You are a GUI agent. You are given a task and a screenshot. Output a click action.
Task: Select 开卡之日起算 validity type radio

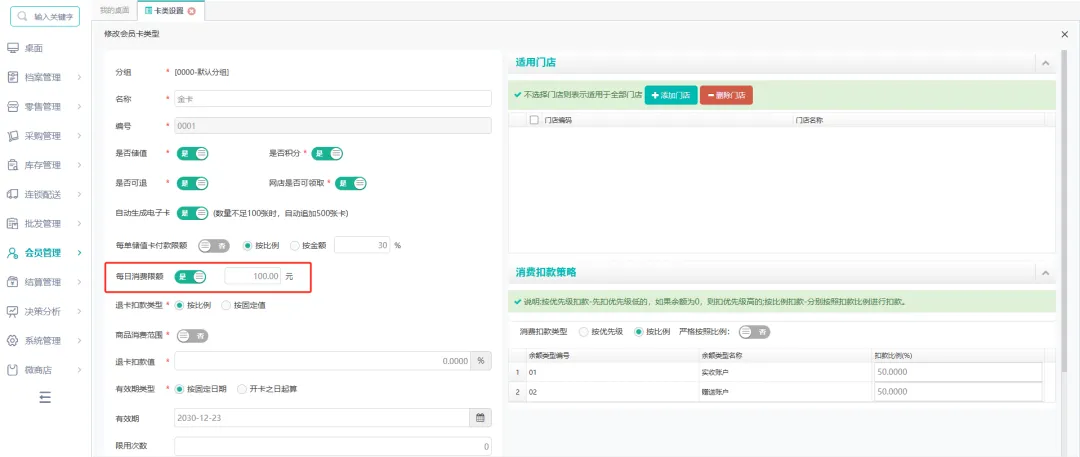242,389
